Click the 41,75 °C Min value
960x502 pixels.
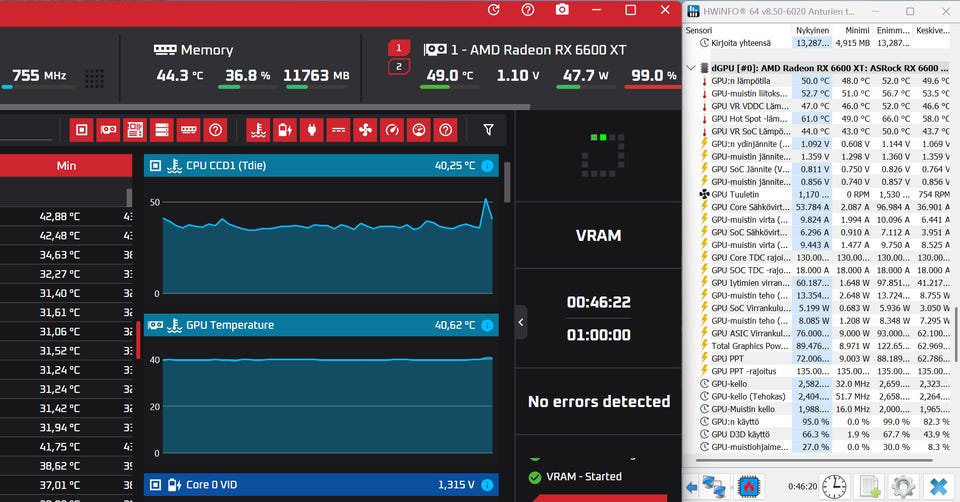click(x=59, y=447)
